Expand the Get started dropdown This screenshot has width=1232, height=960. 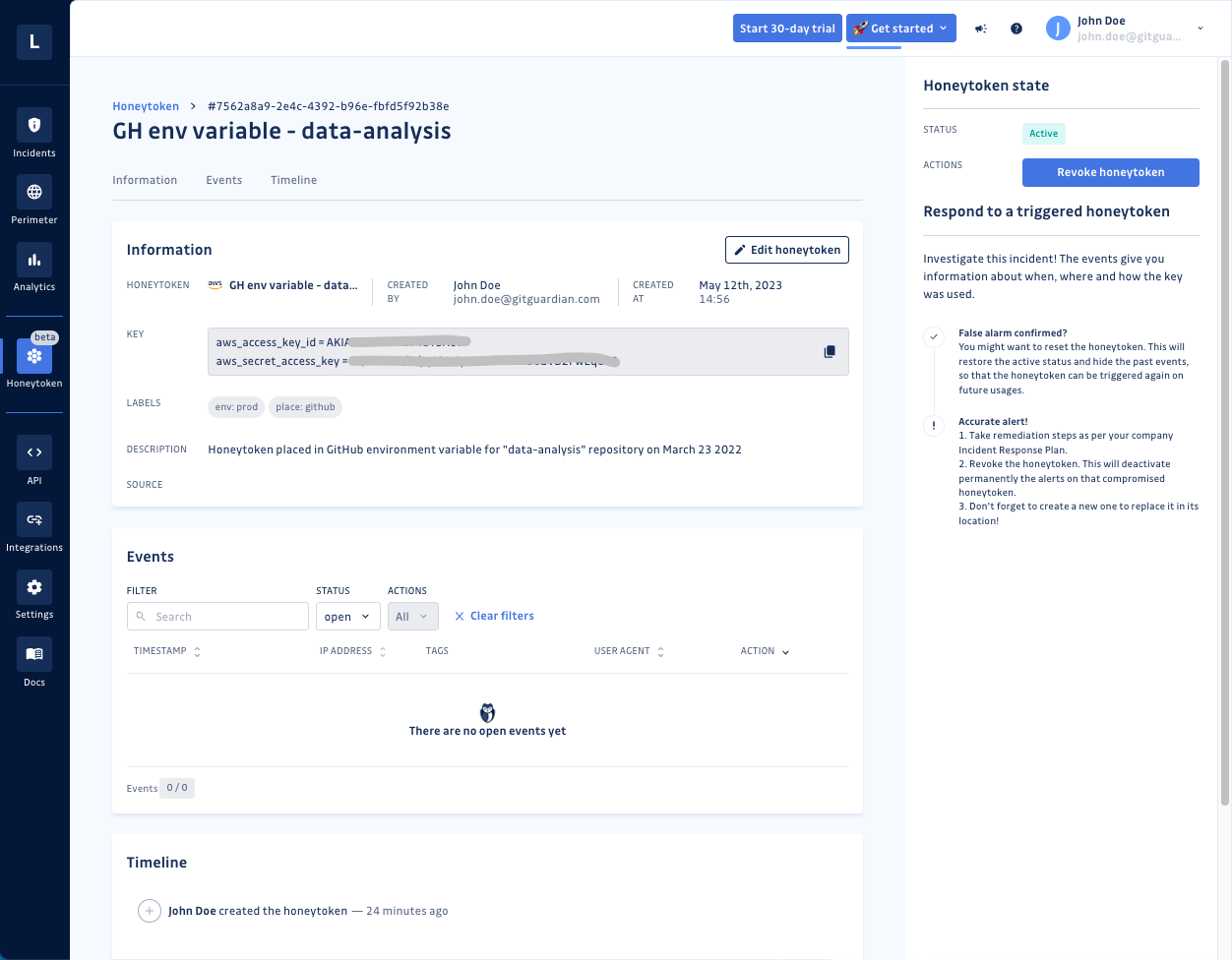point(899,28)
